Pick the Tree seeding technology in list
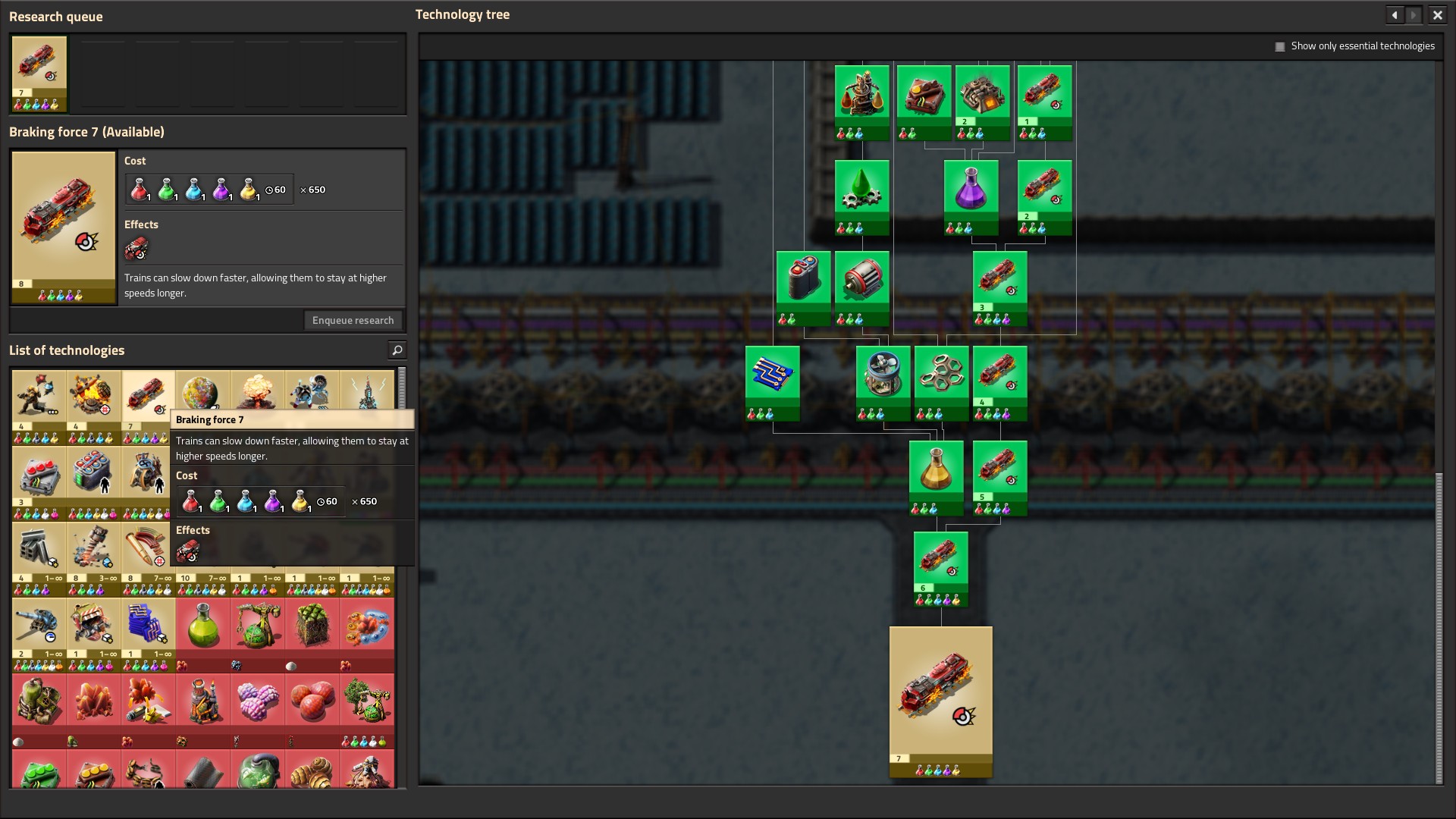Image resolution: width=1456 pixels, height=819 pixels. [x=367, y=711]
